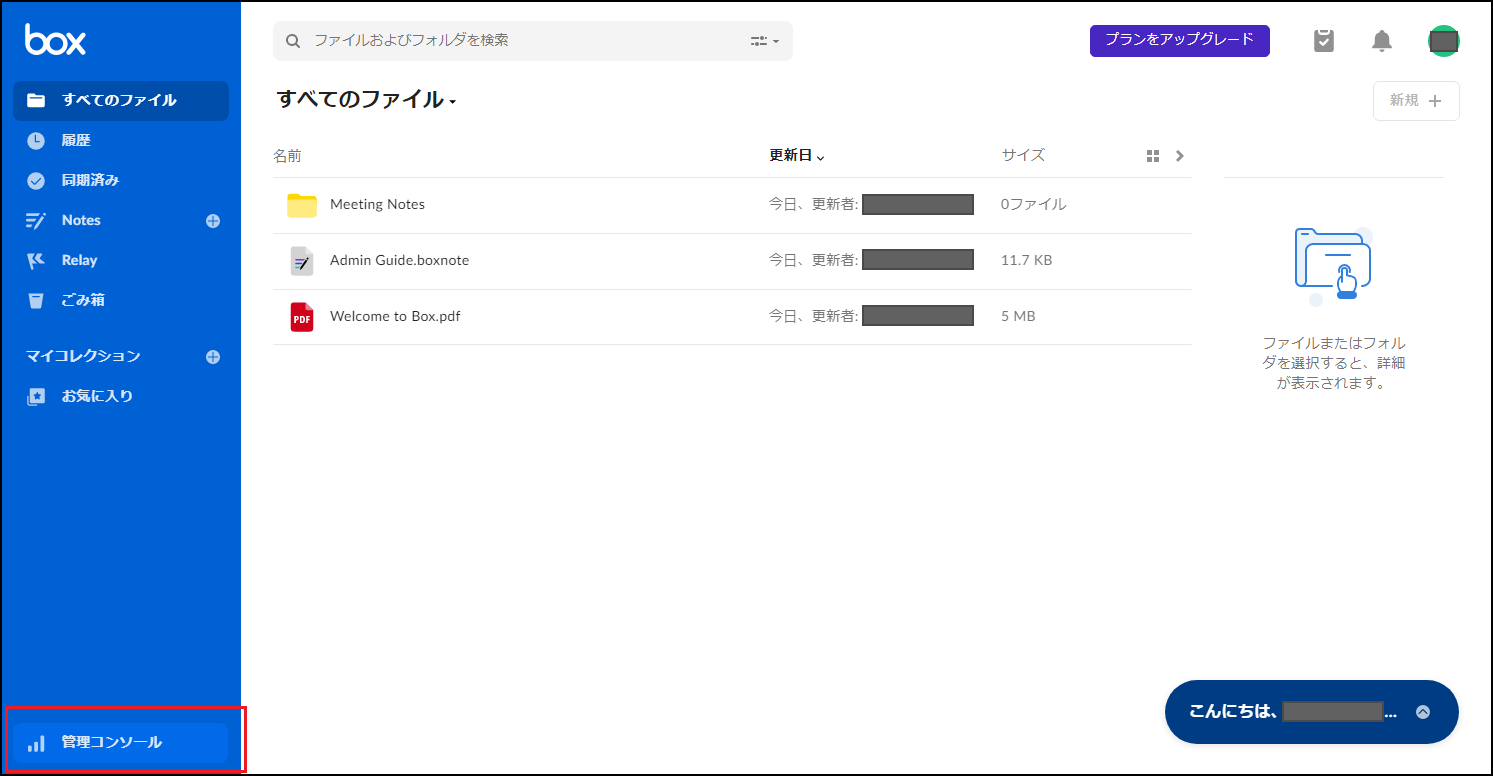This screenshot has height=776, width=1493.
Task: Click プランをアップグレード button
Action: tap(1179, 41)
